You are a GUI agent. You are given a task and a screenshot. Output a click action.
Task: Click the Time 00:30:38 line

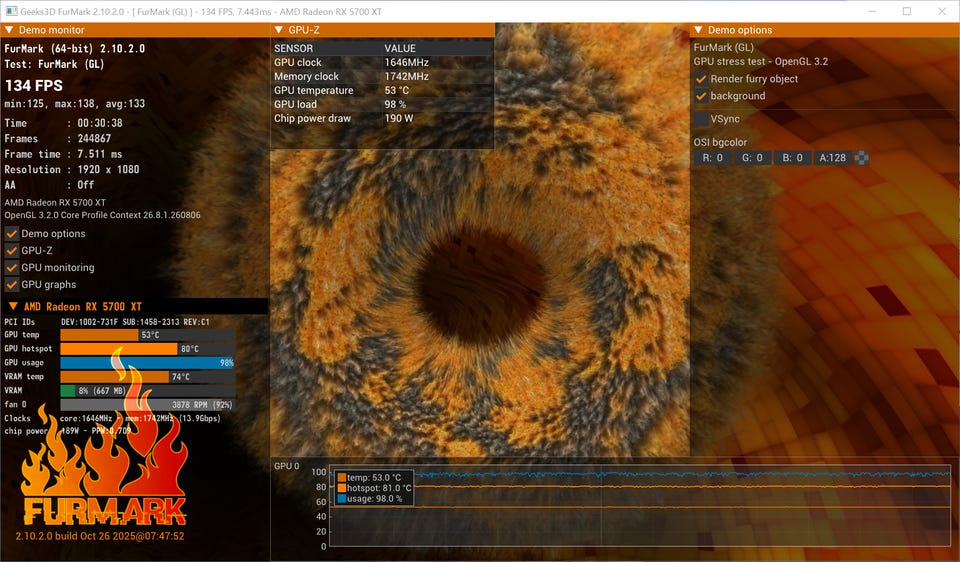click(x=64, y=123)
